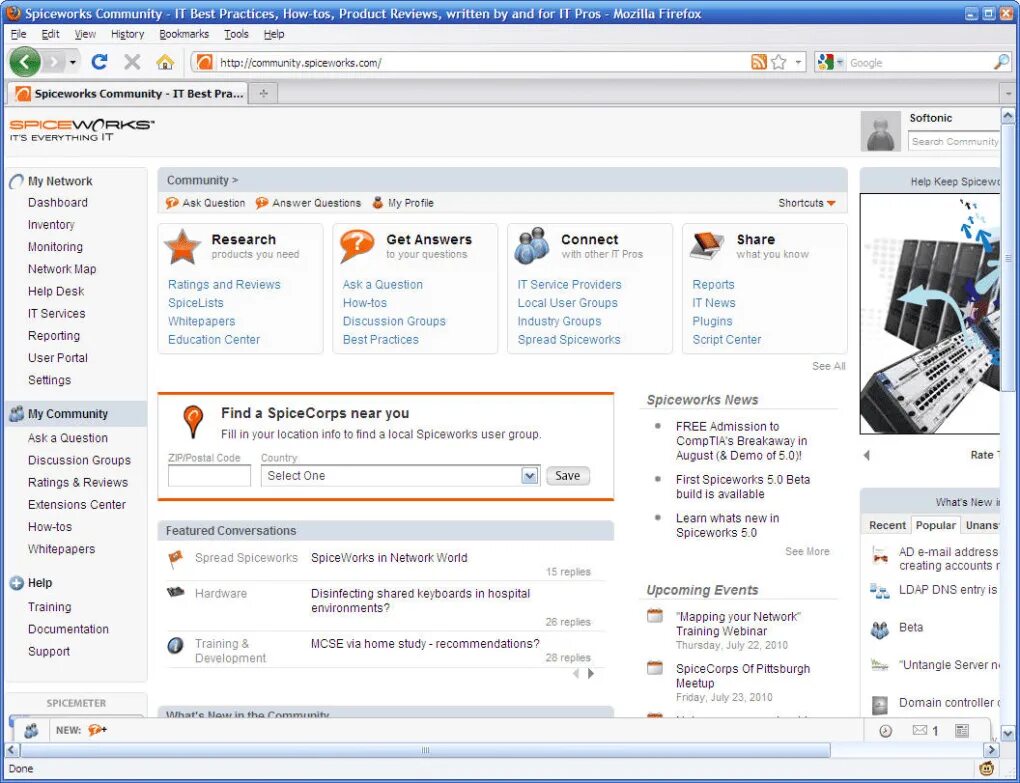This screenshot has width=1020, height=783.
Task: Click the Research star icon
Action: click(182, 247)
